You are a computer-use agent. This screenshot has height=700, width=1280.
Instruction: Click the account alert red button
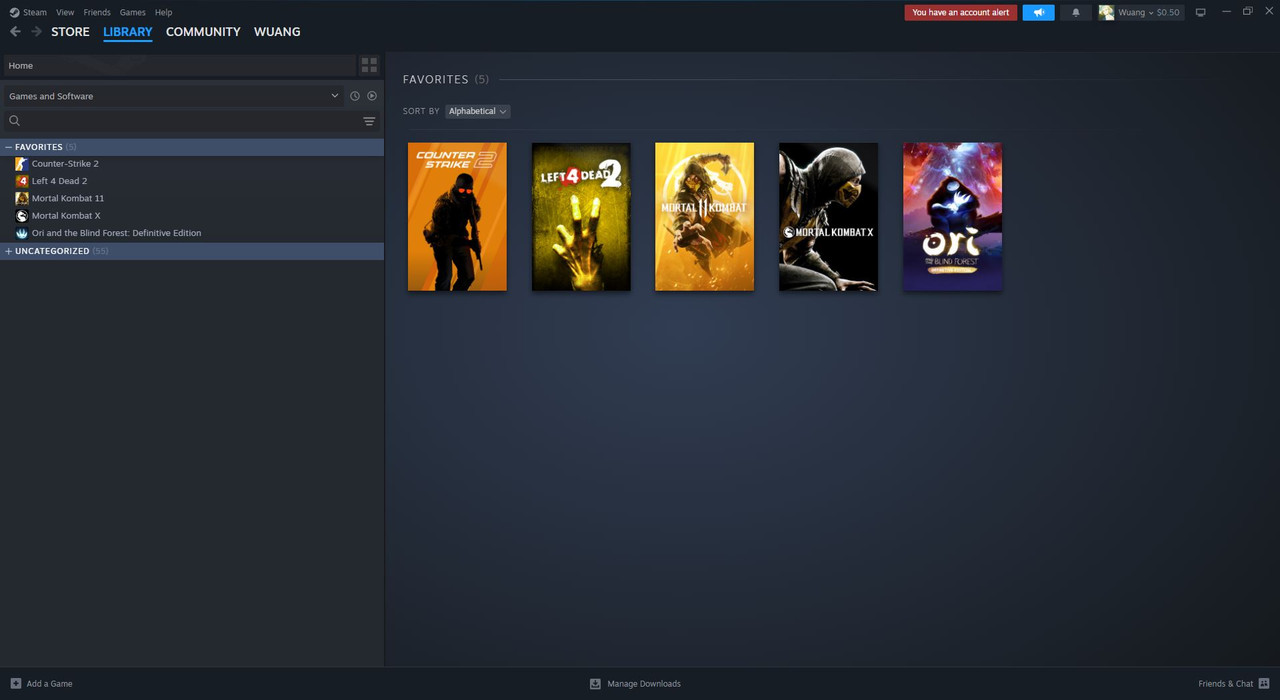click(960, 12)
